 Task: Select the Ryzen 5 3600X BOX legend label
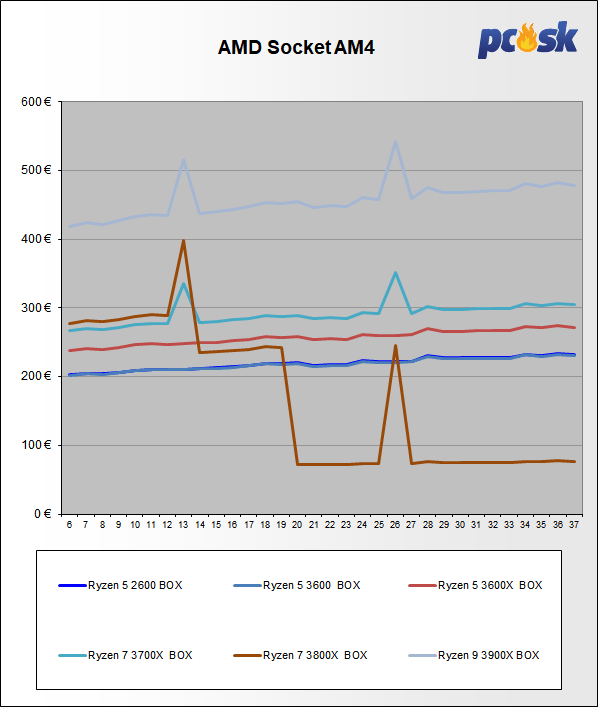490,585
